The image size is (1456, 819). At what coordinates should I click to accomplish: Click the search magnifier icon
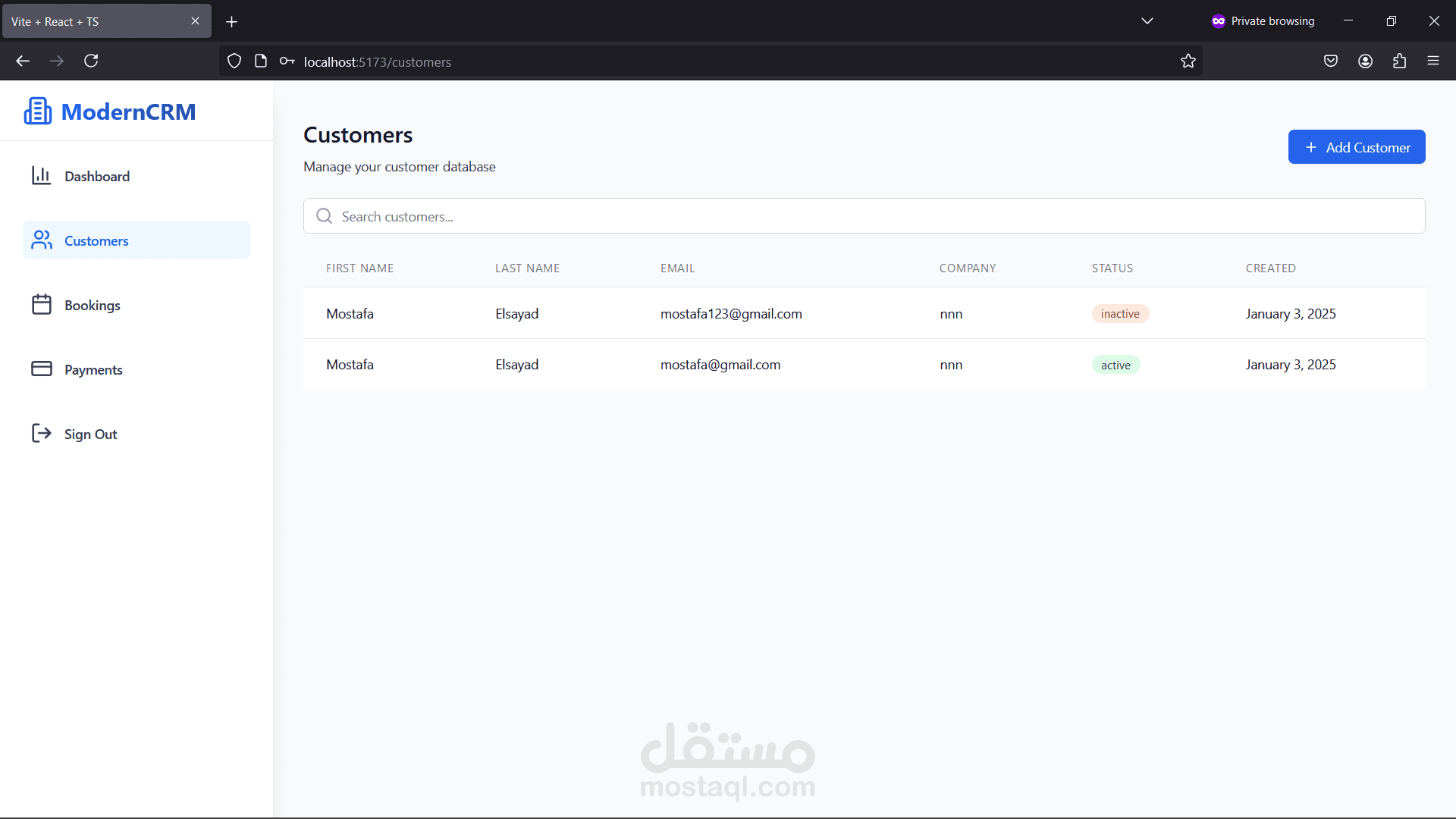pyautogui.click(x=325, y=216)
